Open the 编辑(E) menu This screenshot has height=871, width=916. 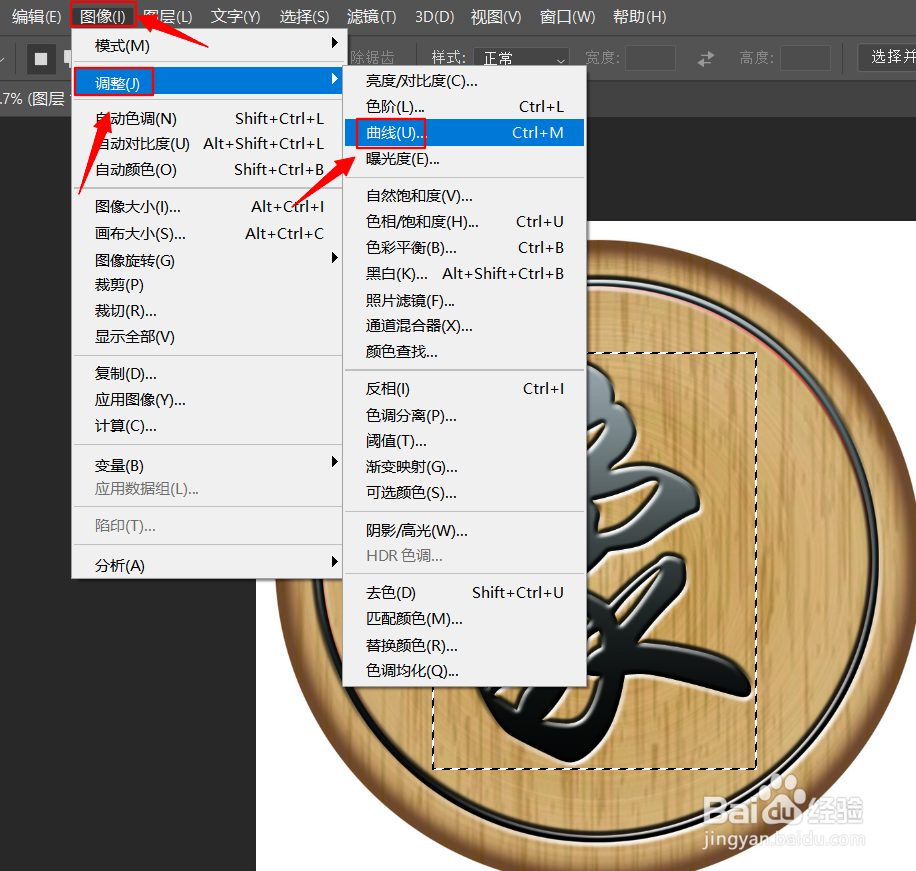click(36, 16)
